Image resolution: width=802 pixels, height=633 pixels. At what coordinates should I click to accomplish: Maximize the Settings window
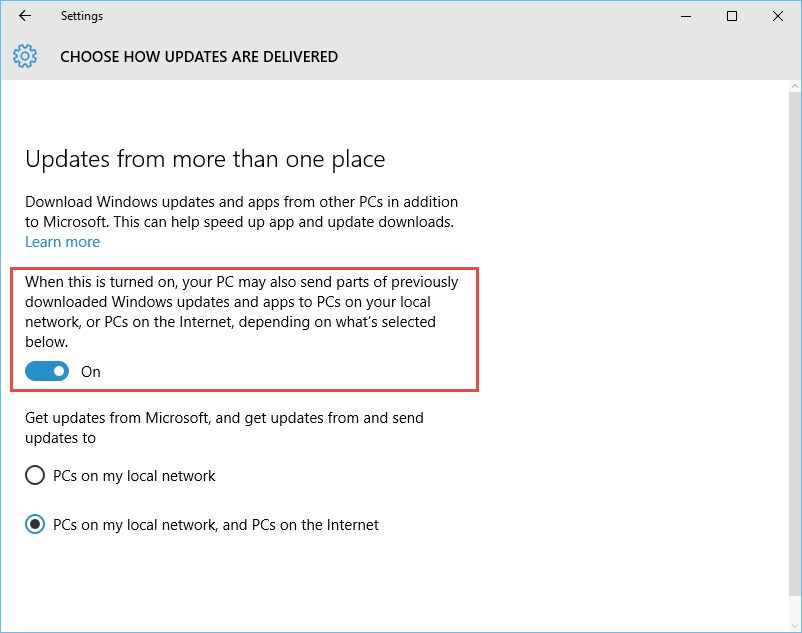tap(731, 15)
